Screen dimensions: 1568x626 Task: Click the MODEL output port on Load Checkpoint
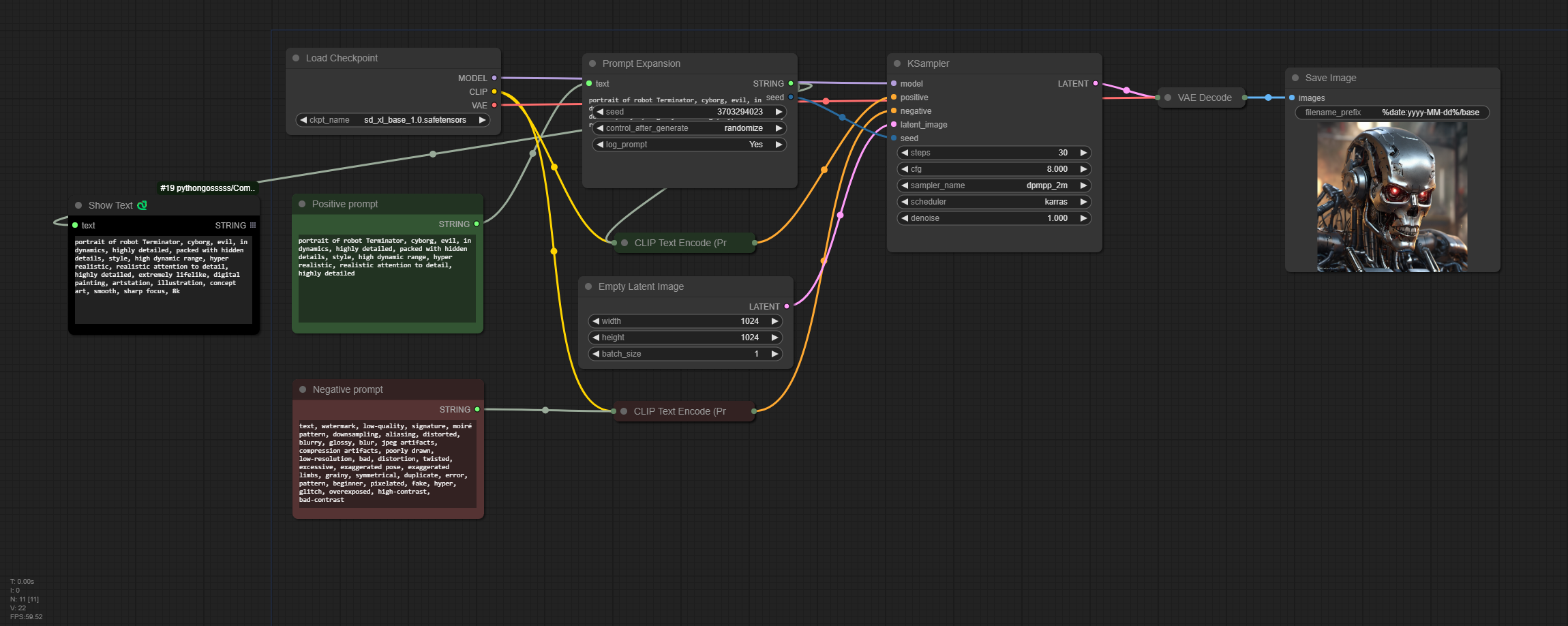[x=494, y=78]
